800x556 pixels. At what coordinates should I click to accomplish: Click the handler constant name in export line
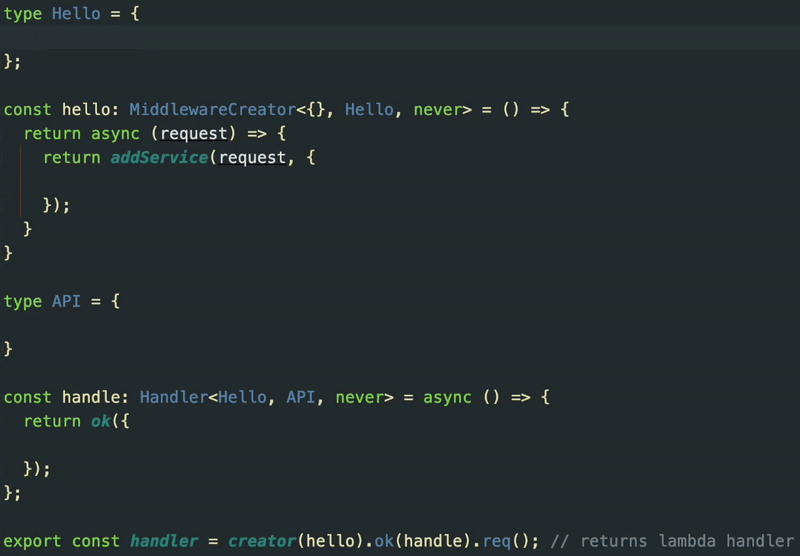coord(163,542)
